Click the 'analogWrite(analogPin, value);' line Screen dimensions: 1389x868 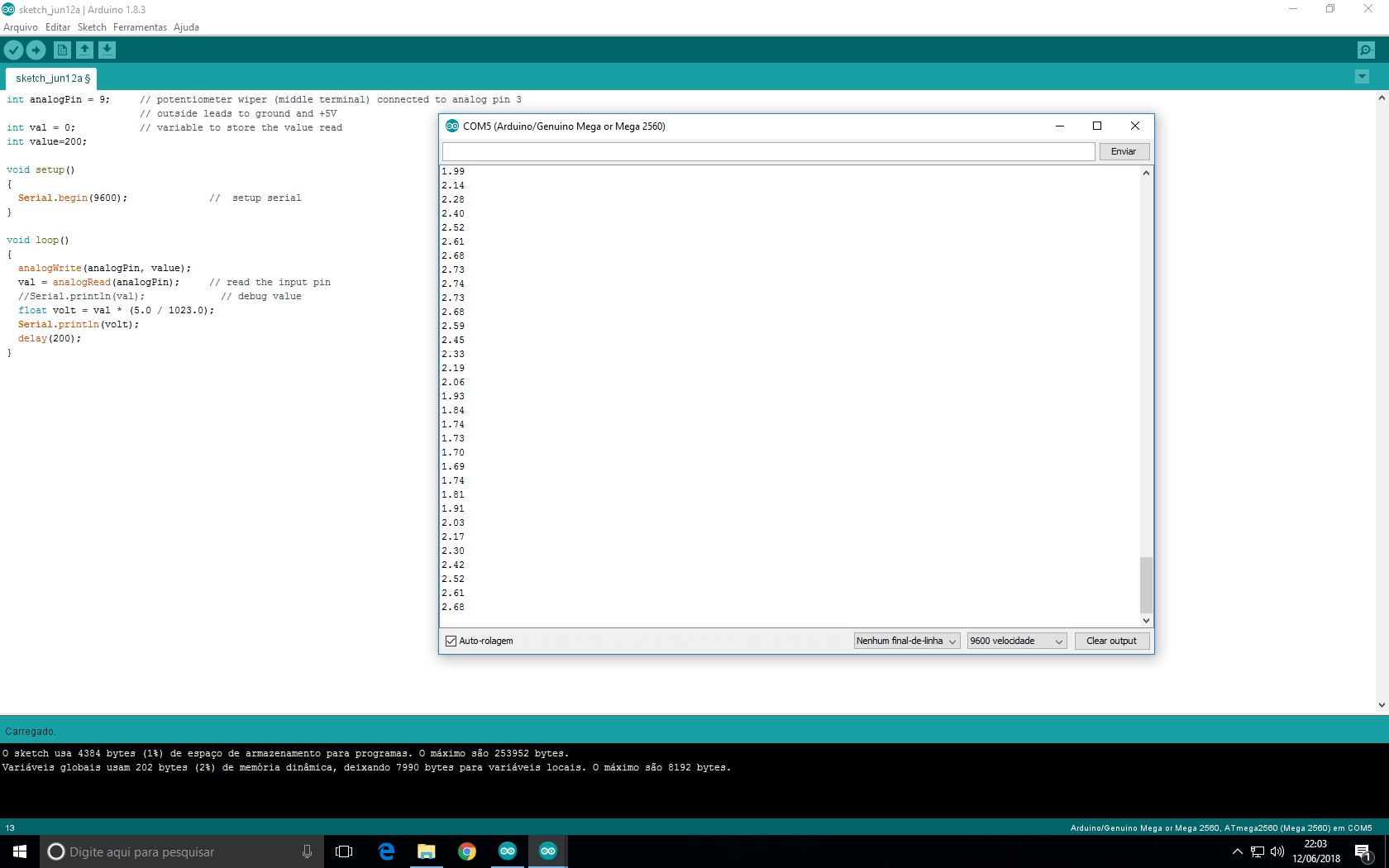(105, 268)
